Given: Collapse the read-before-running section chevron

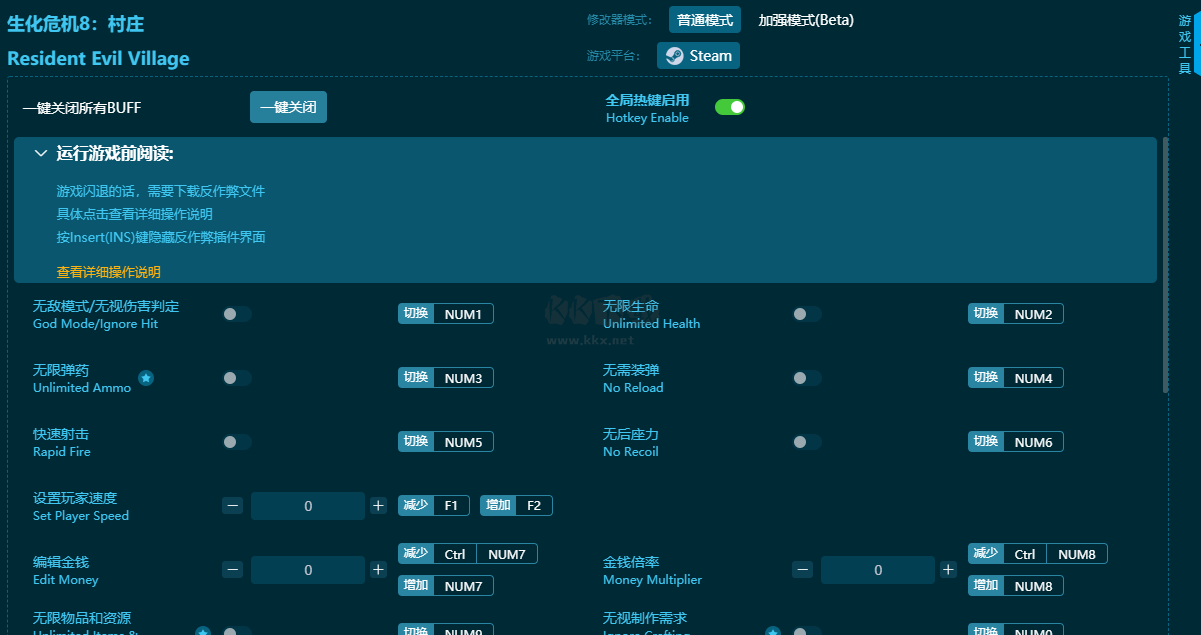Looking at the screenshot, I should [41, 154].
